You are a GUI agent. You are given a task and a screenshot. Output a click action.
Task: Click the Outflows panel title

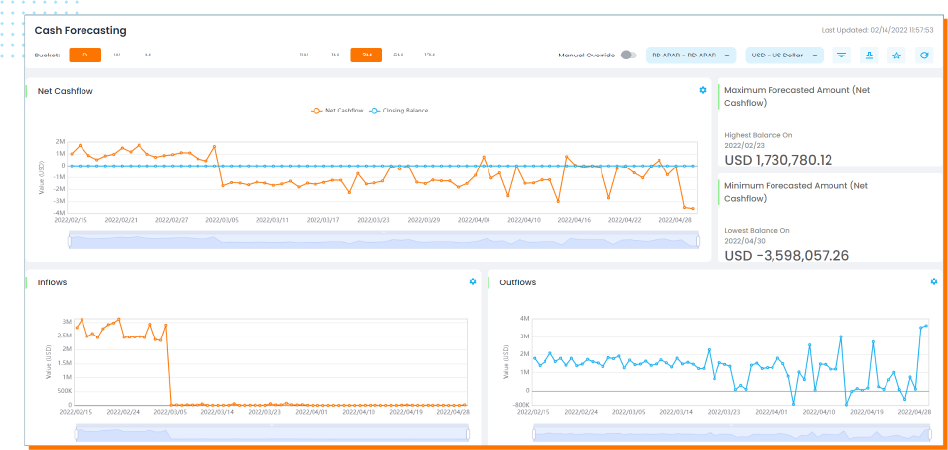tap(518, 282)
